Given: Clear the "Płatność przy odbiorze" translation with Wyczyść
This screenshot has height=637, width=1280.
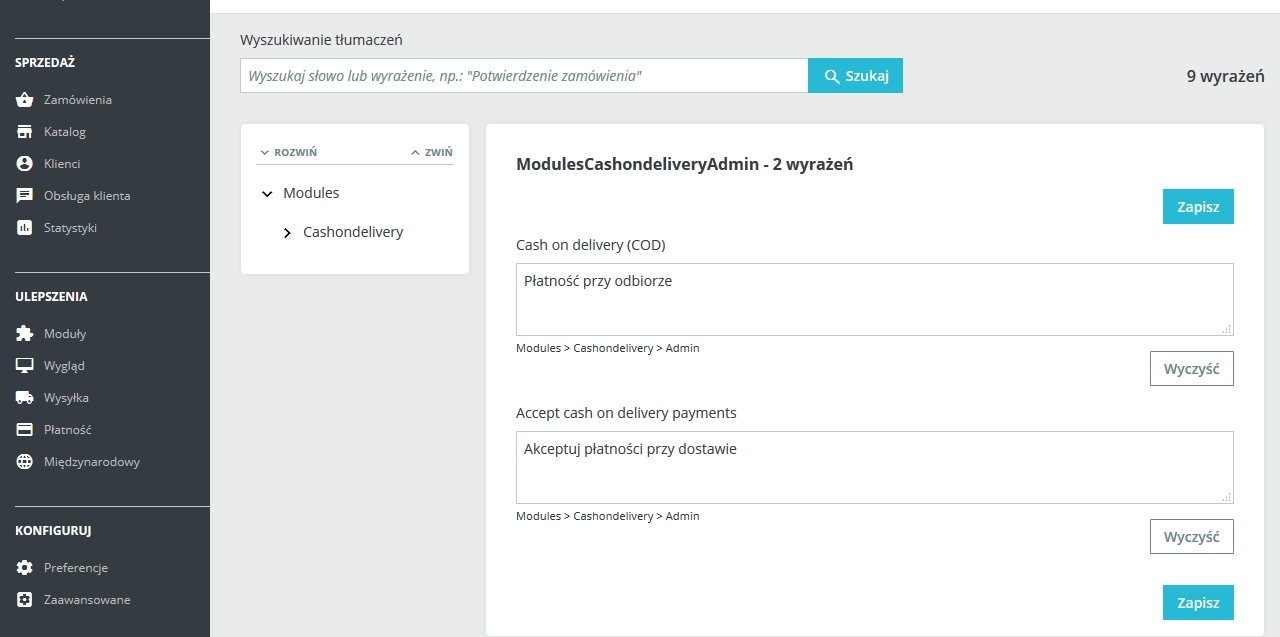Looking at the screenshot, I should [1191, 368].
